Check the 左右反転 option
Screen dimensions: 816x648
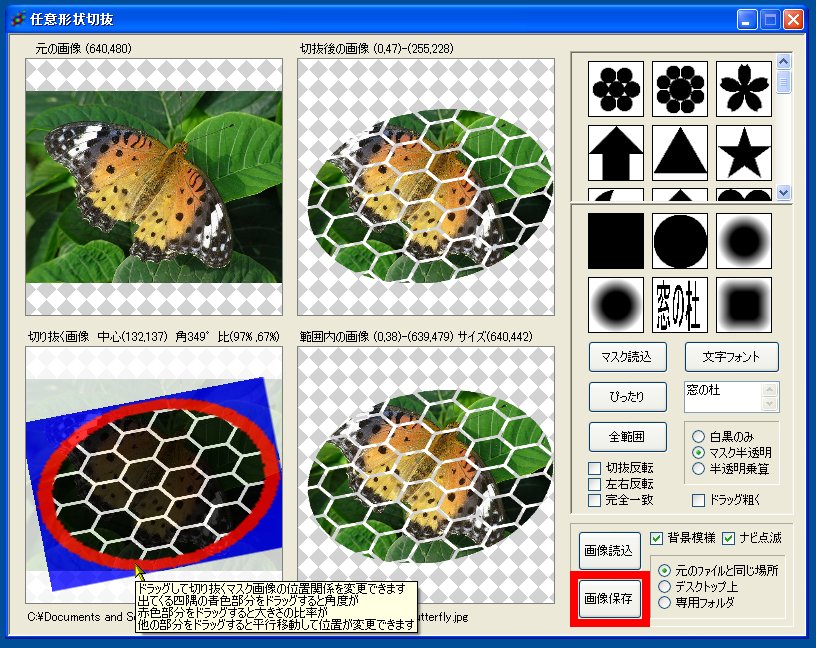click(x=594, y=483)
